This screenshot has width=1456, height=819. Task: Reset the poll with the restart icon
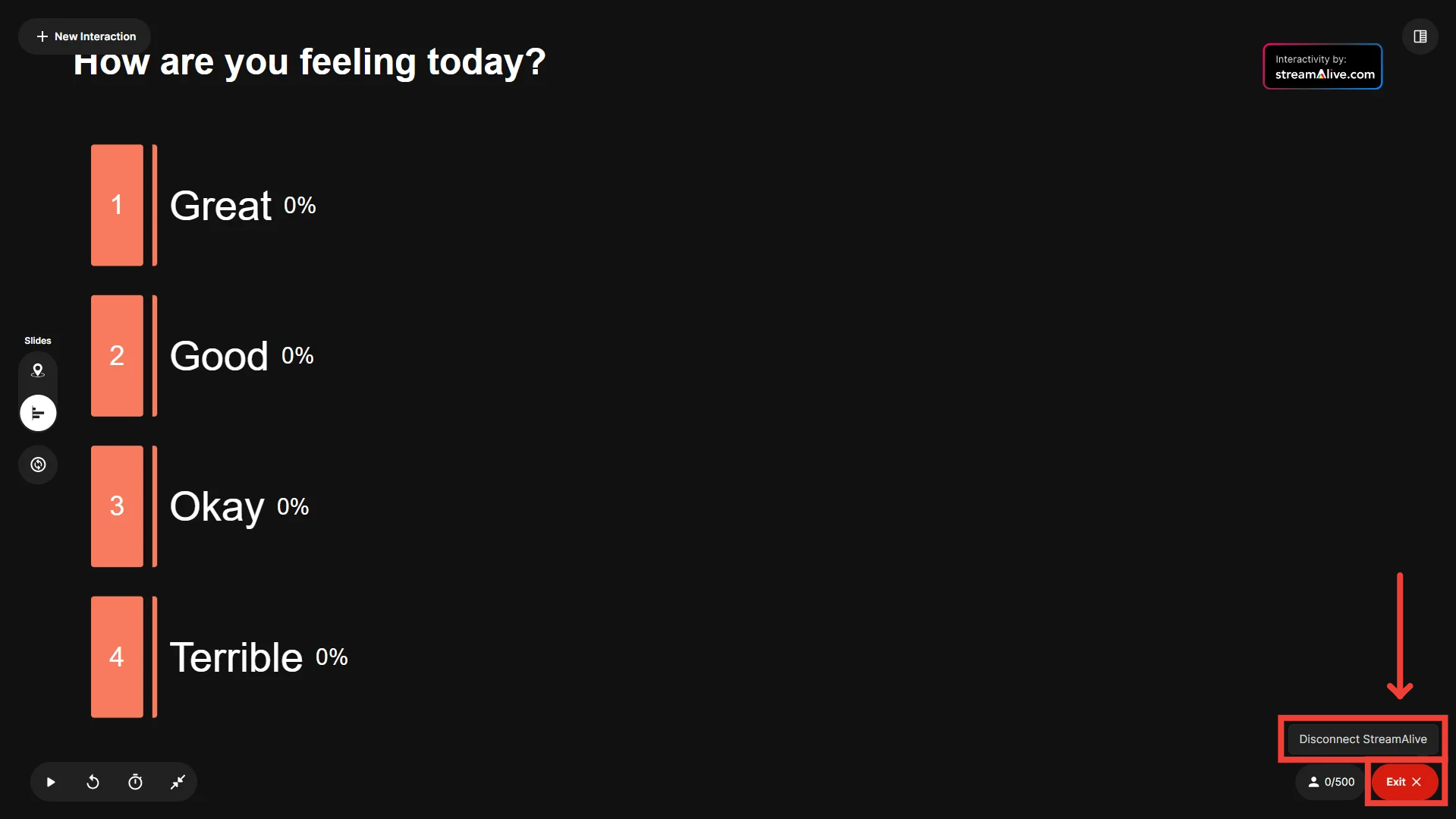click(93, 782)
